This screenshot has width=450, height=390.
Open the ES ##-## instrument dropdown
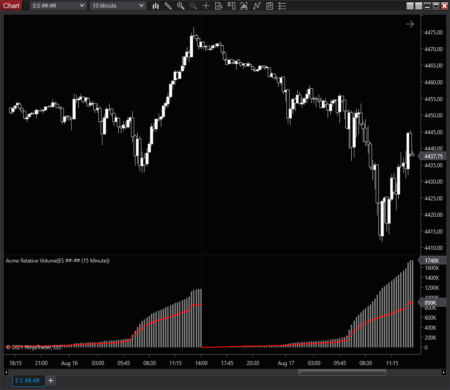pyautogui.click(x=58, y=6)
